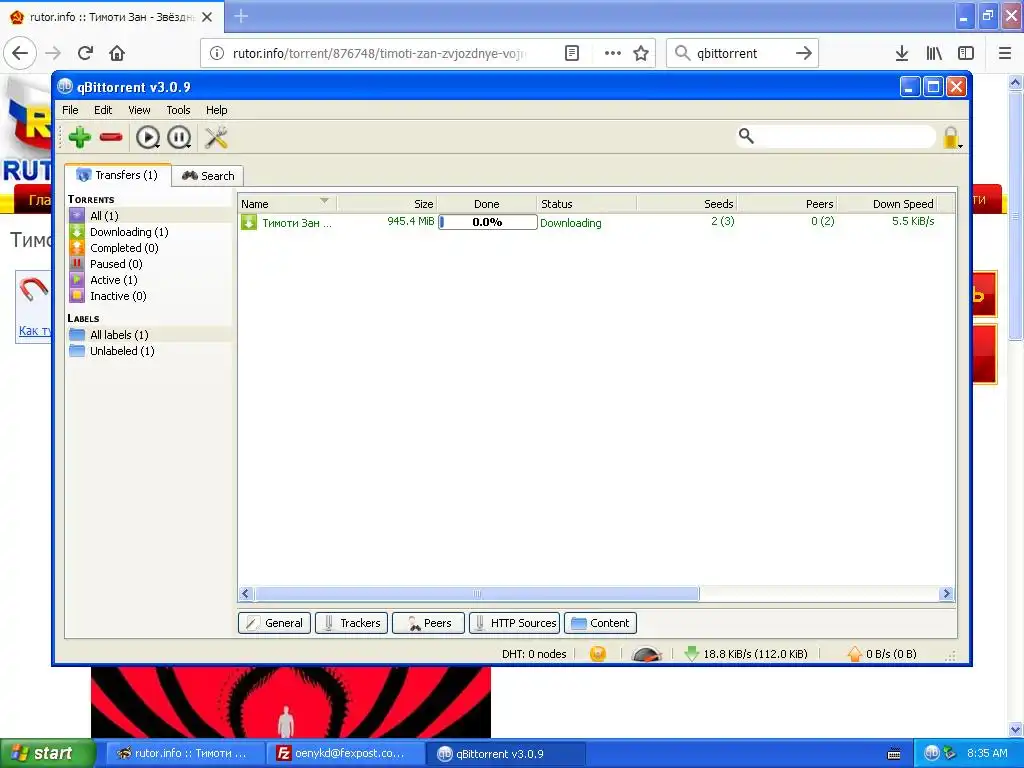Sort by the Down Speed column header
The height and width of the screenshot is (768, 1024).
coord(887,204)
